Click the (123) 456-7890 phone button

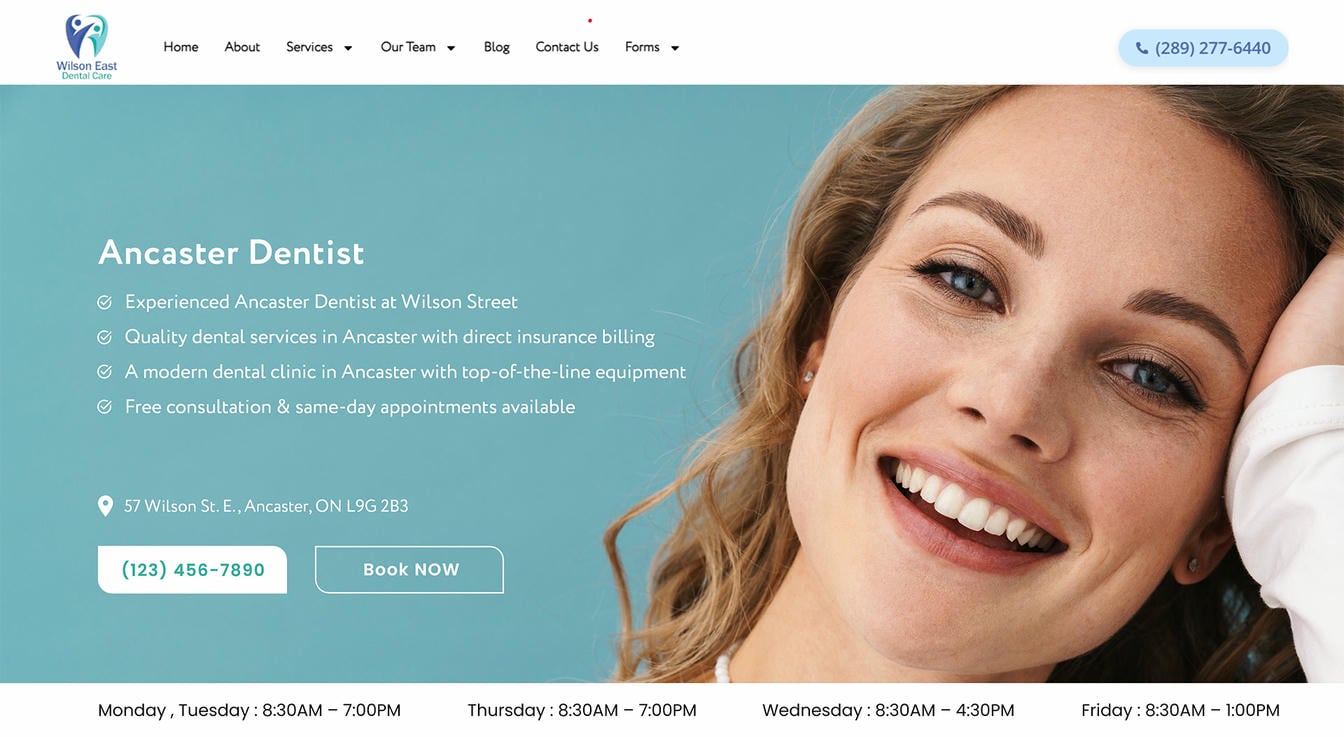point(192,570)
